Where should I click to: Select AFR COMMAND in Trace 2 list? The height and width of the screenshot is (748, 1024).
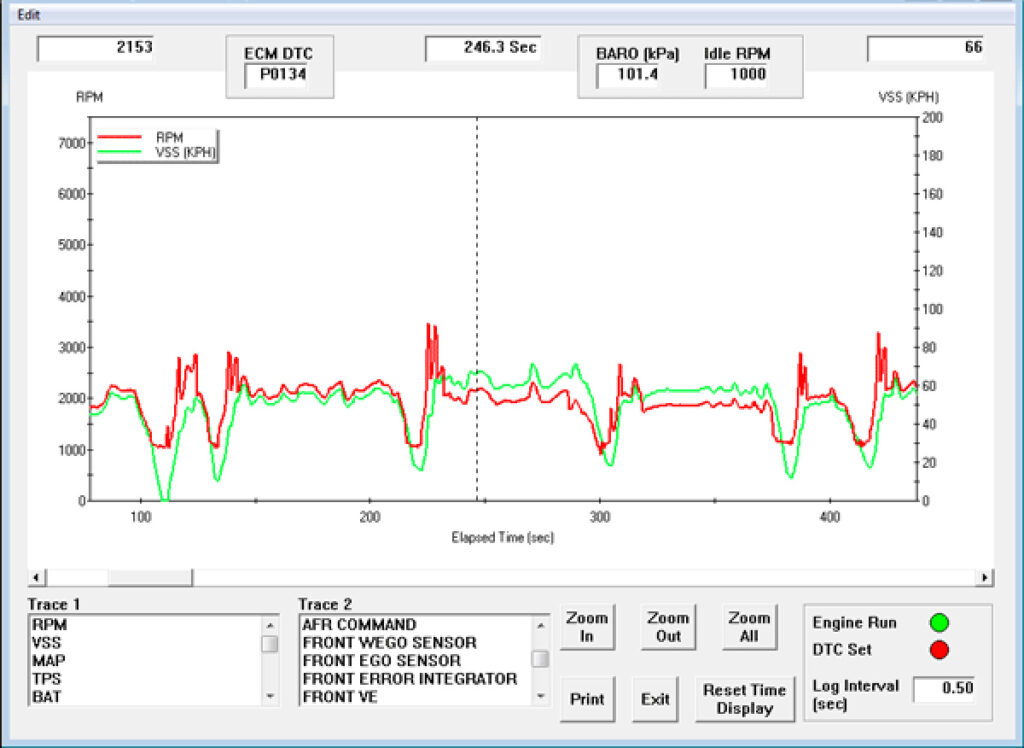click(x=359, y=624)
